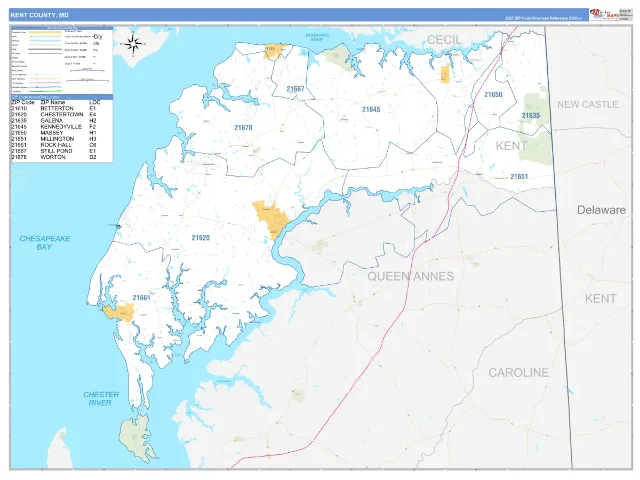Image resolution: width=640 pixels, height=480 pixels.
Task: Click the QUEEN ANNES county label
Action: click(x=411, y=276)
